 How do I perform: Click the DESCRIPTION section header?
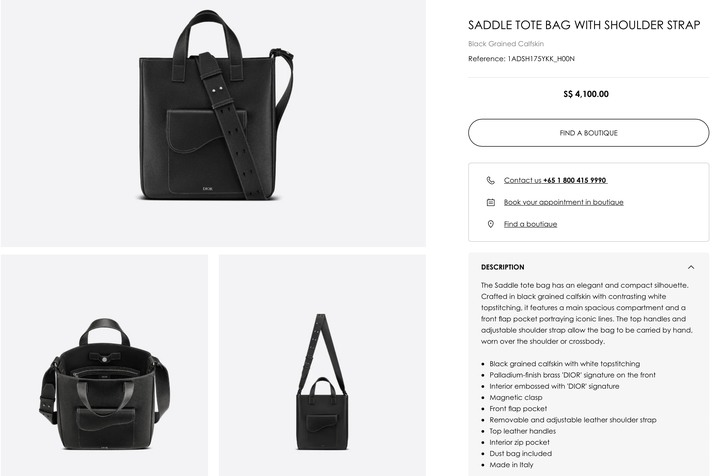click(502, 267)
